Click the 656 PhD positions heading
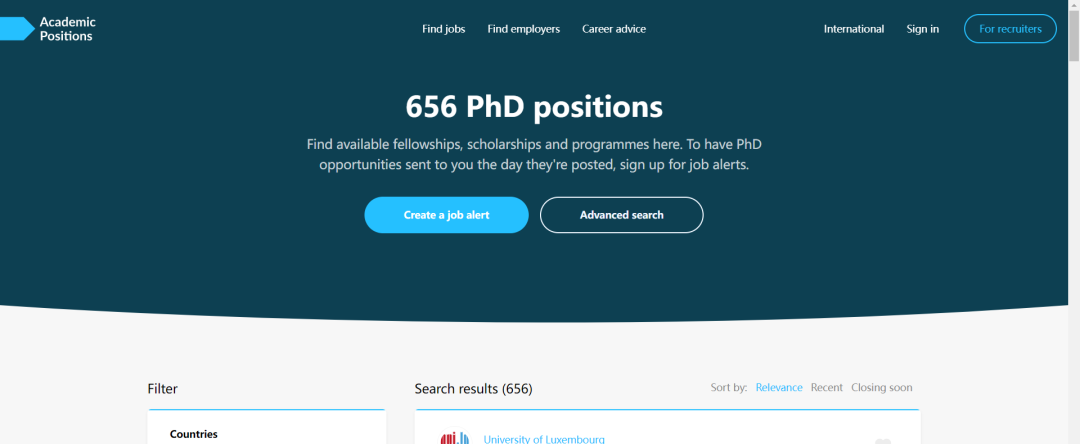This screenshot has height=444, width=1080. click(x=534, y=106)
